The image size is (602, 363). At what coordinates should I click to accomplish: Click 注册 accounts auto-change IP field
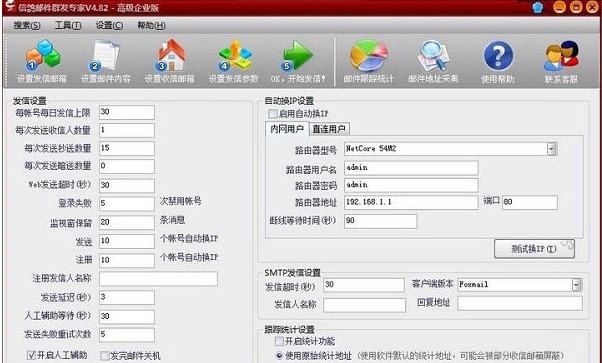(127, 260)
